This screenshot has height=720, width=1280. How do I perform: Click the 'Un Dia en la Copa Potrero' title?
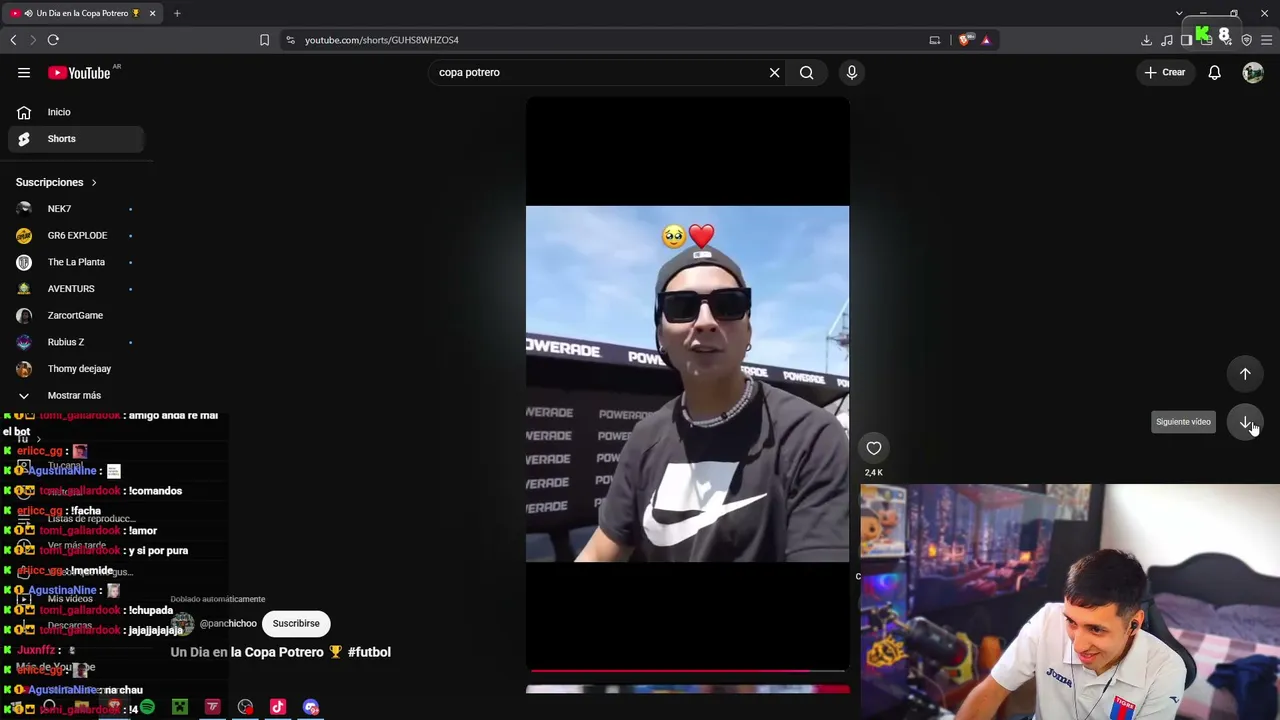247,652
